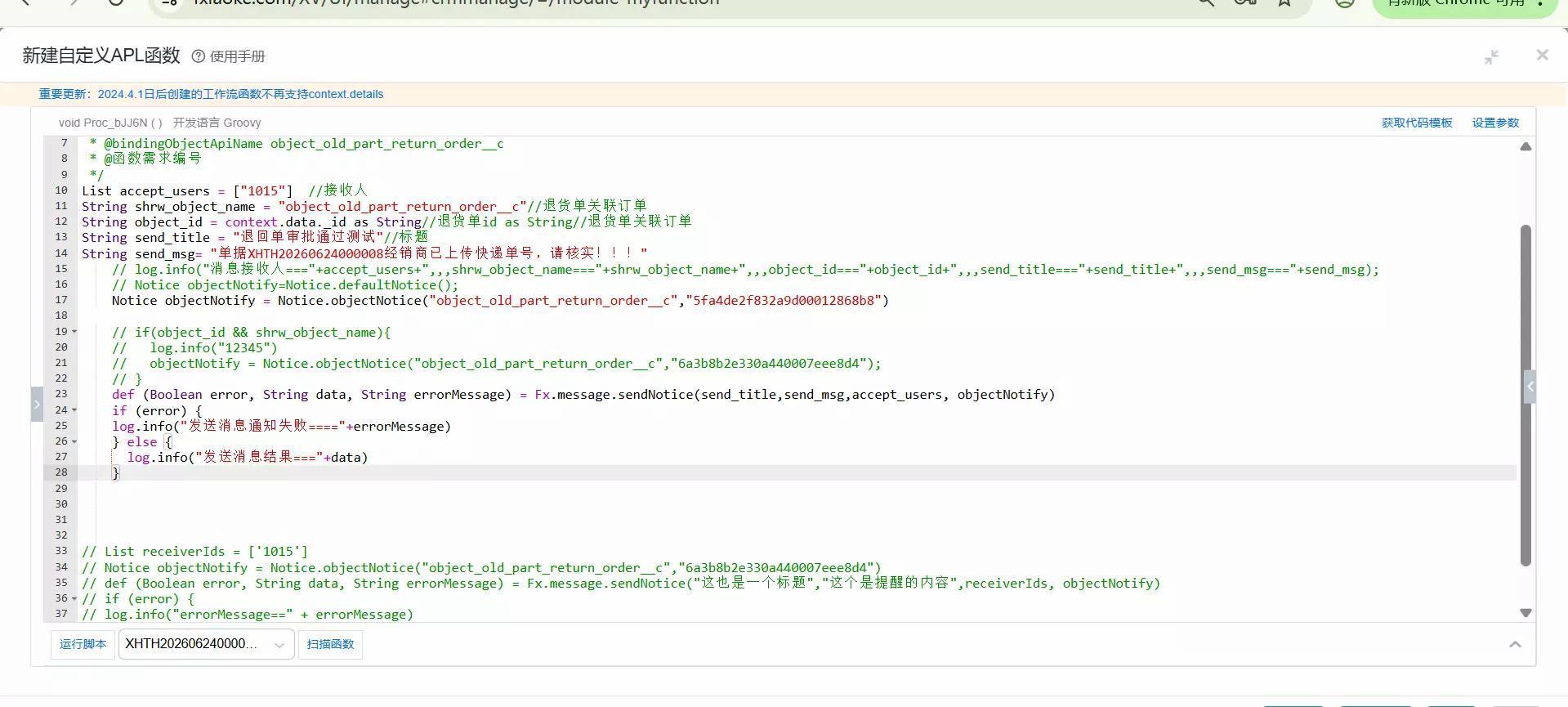This screenshot has height=707, width=1568.
Task: Click the '// if(object_id && shrw_object_name){' line
Action: coord(251,332)
